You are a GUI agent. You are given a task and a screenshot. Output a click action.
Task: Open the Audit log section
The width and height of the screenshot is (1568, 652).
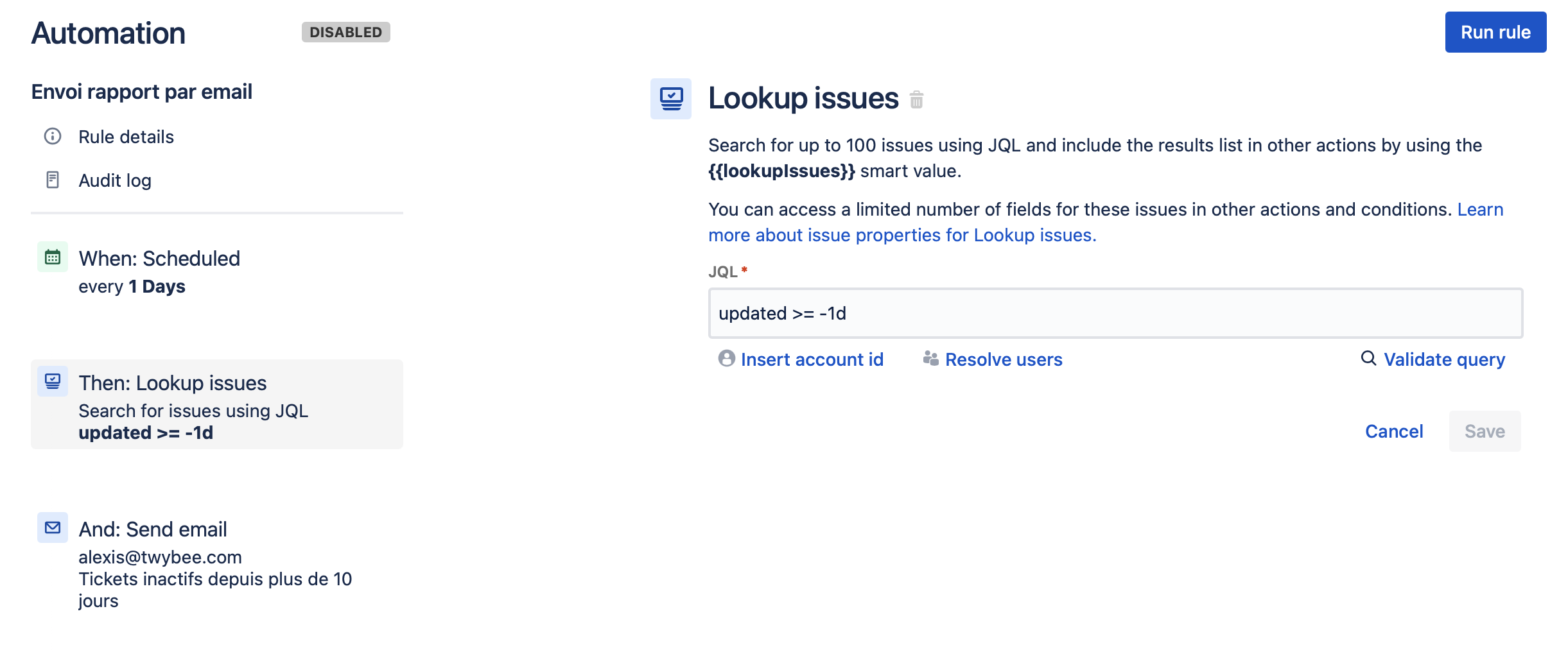click(115, 180)
